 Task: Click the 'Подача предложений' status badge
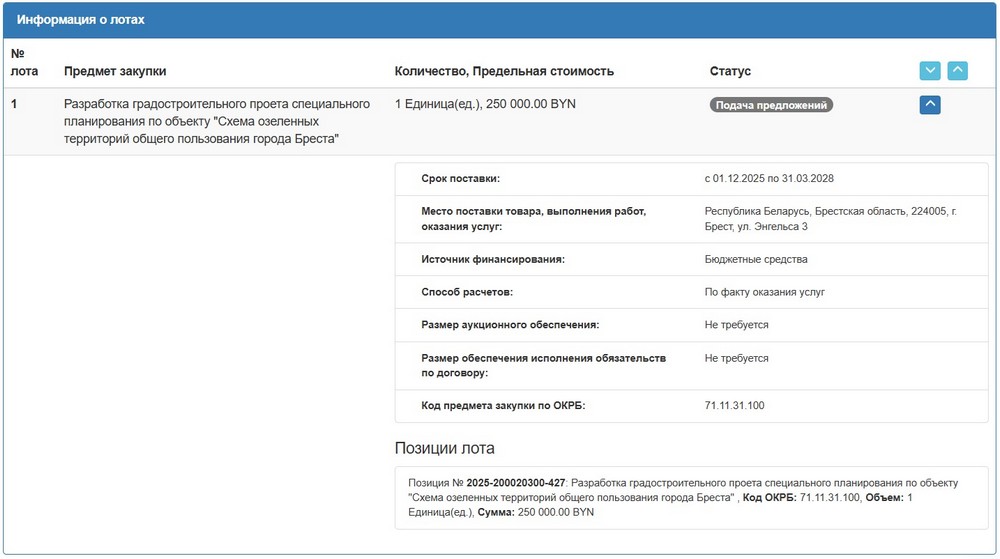click(771, 105)
